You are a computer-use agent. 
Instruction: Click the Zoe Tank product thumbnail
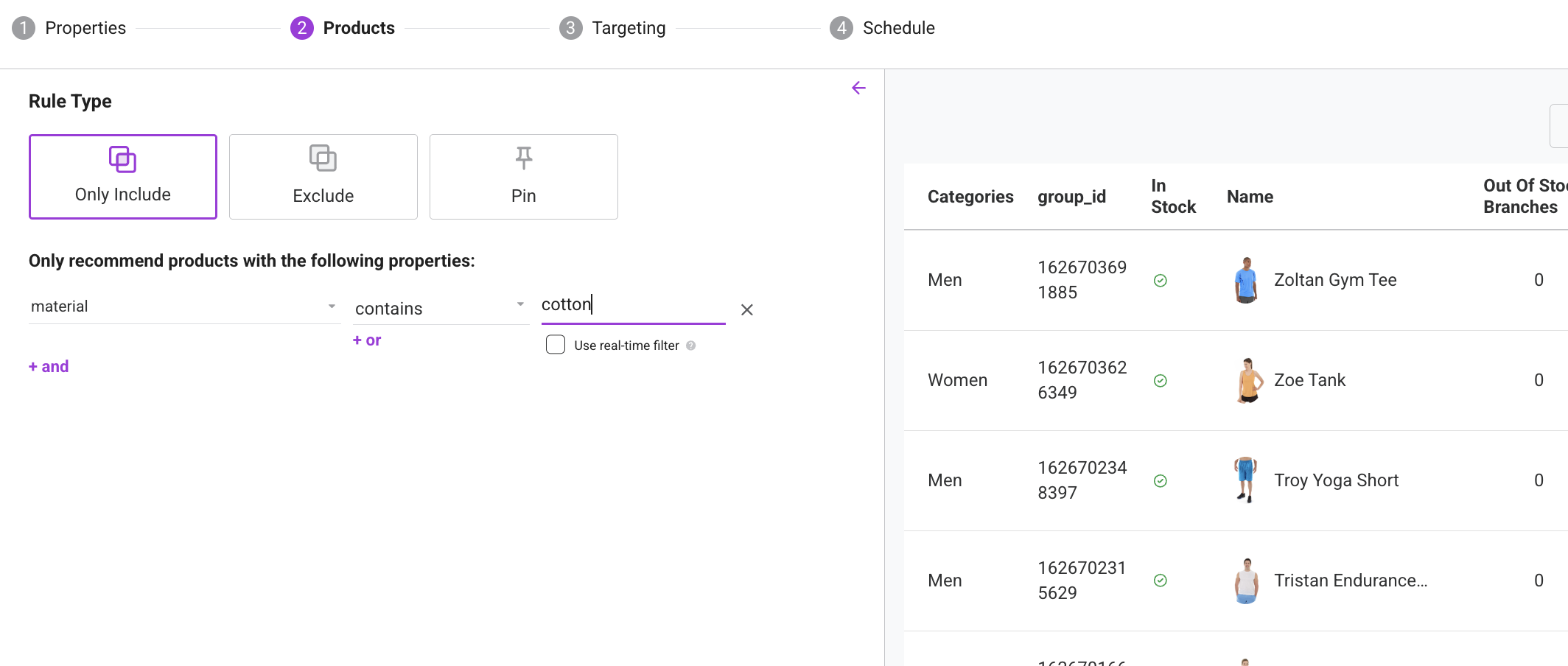[1248, 380]
